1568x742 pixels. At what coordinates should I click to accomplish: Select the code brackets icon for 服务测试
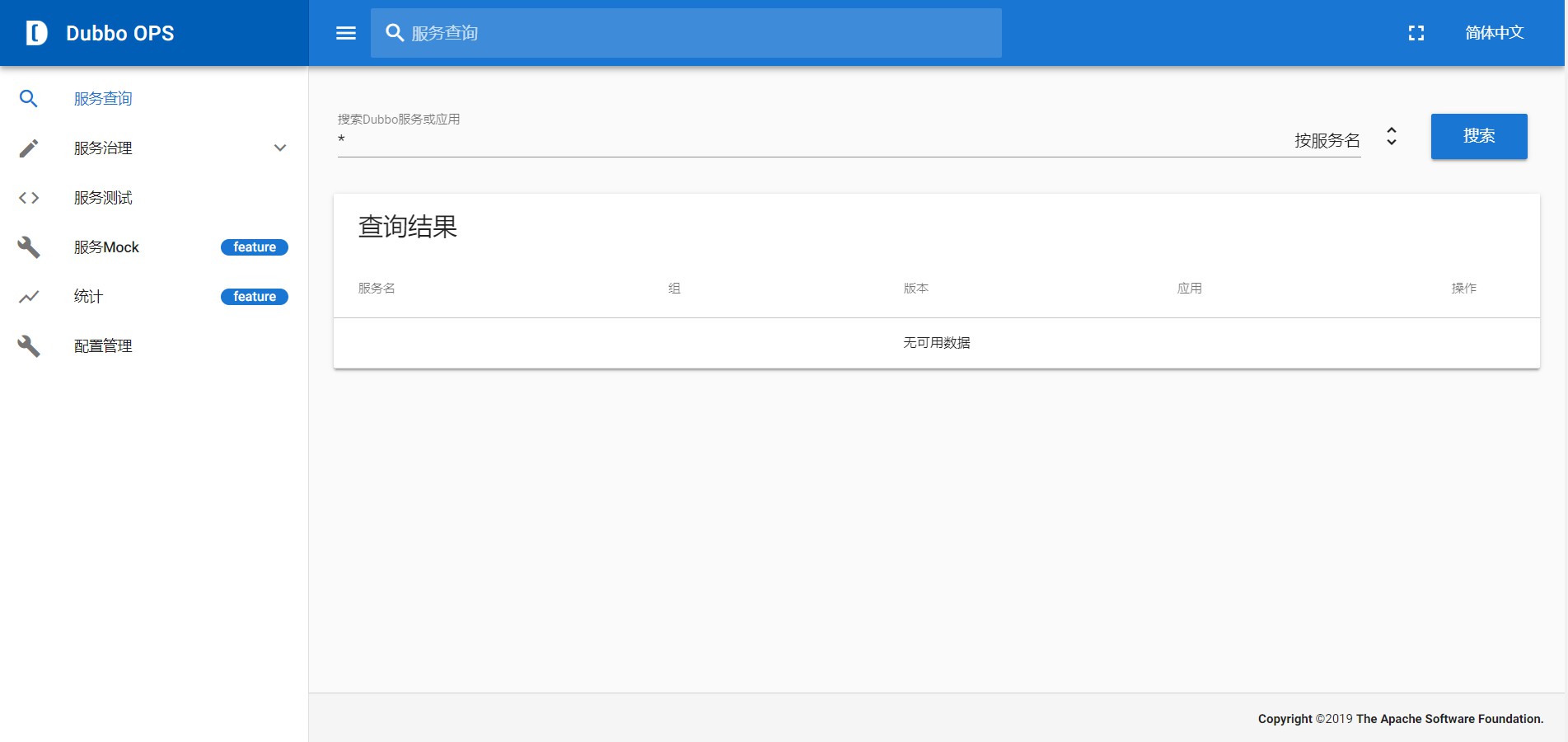[29, 198]
